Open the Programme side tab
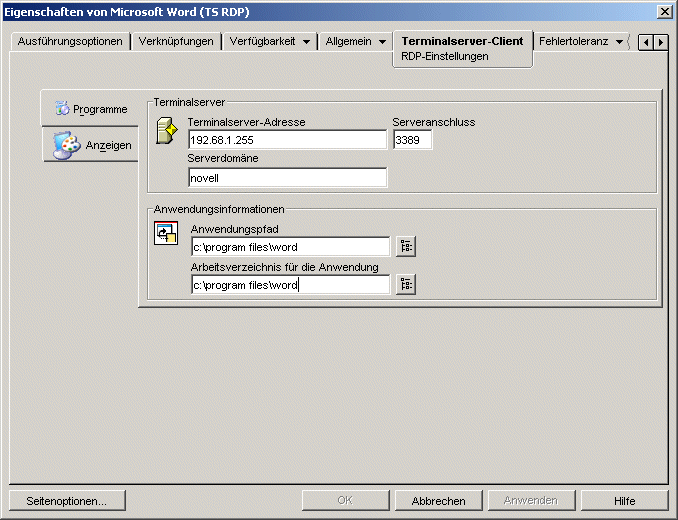678x520 pixels. click(90, 108)
